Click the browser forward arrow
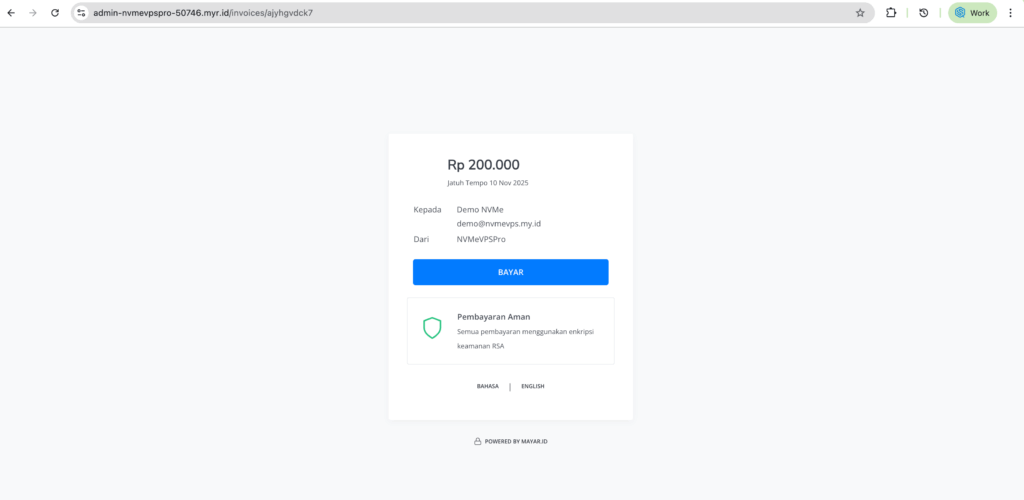The image size is (1024, 500). 32,13
